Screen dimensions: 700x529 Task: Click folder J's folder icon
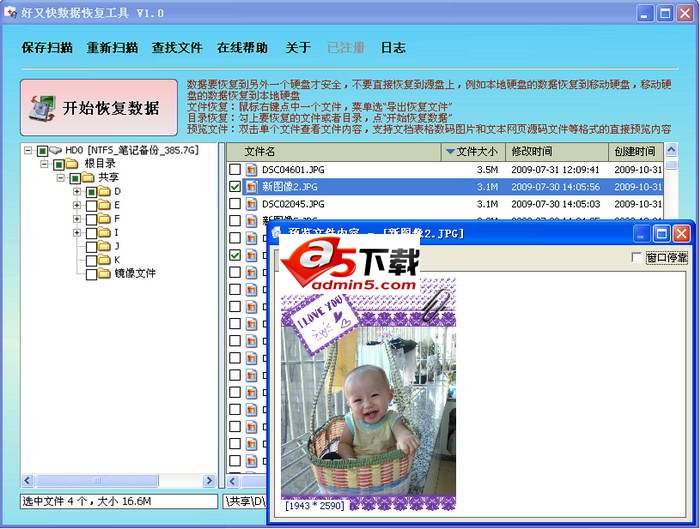[x=104, y=246]
